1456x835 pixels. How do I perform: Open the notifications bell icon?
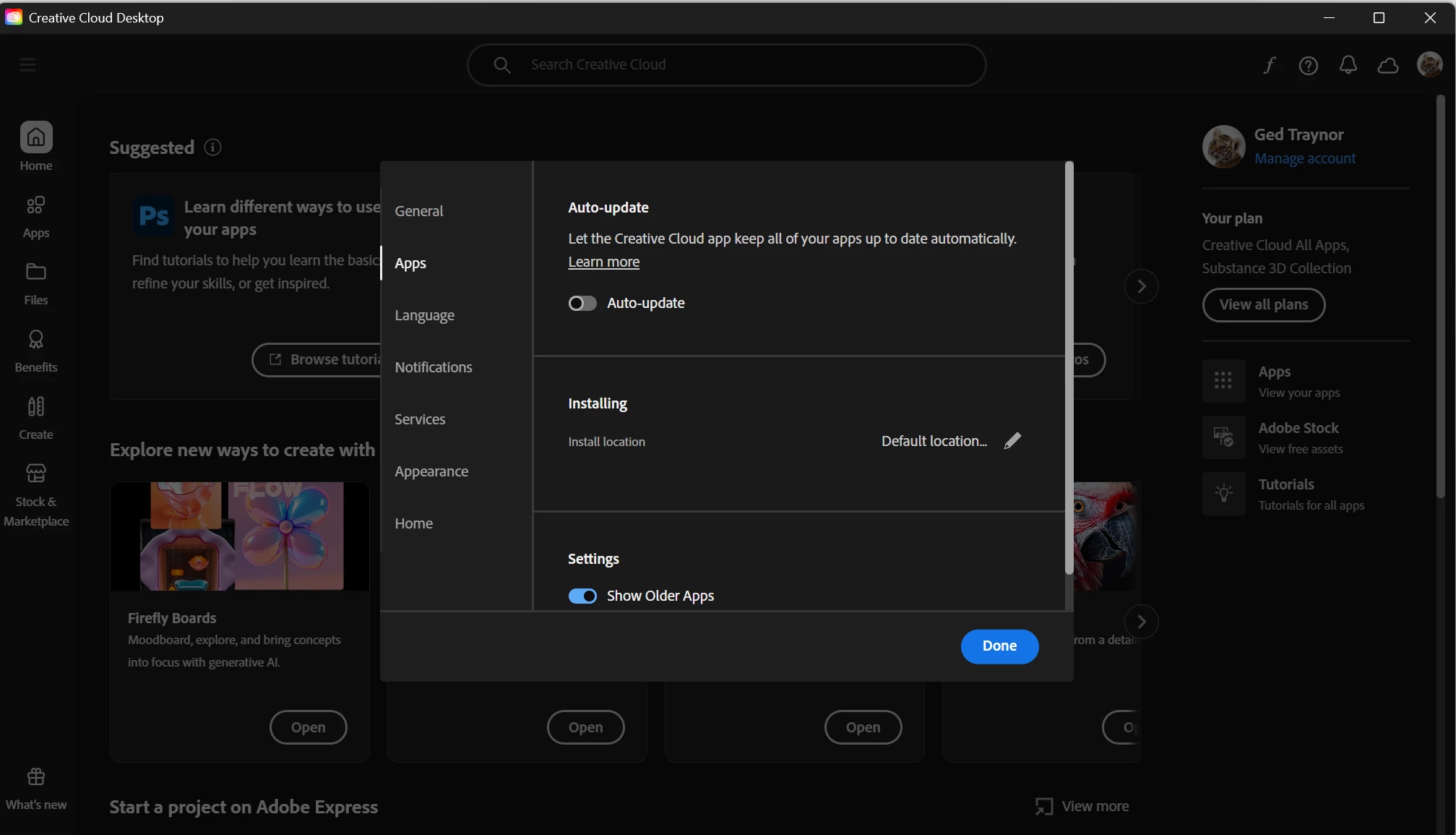1348,65
